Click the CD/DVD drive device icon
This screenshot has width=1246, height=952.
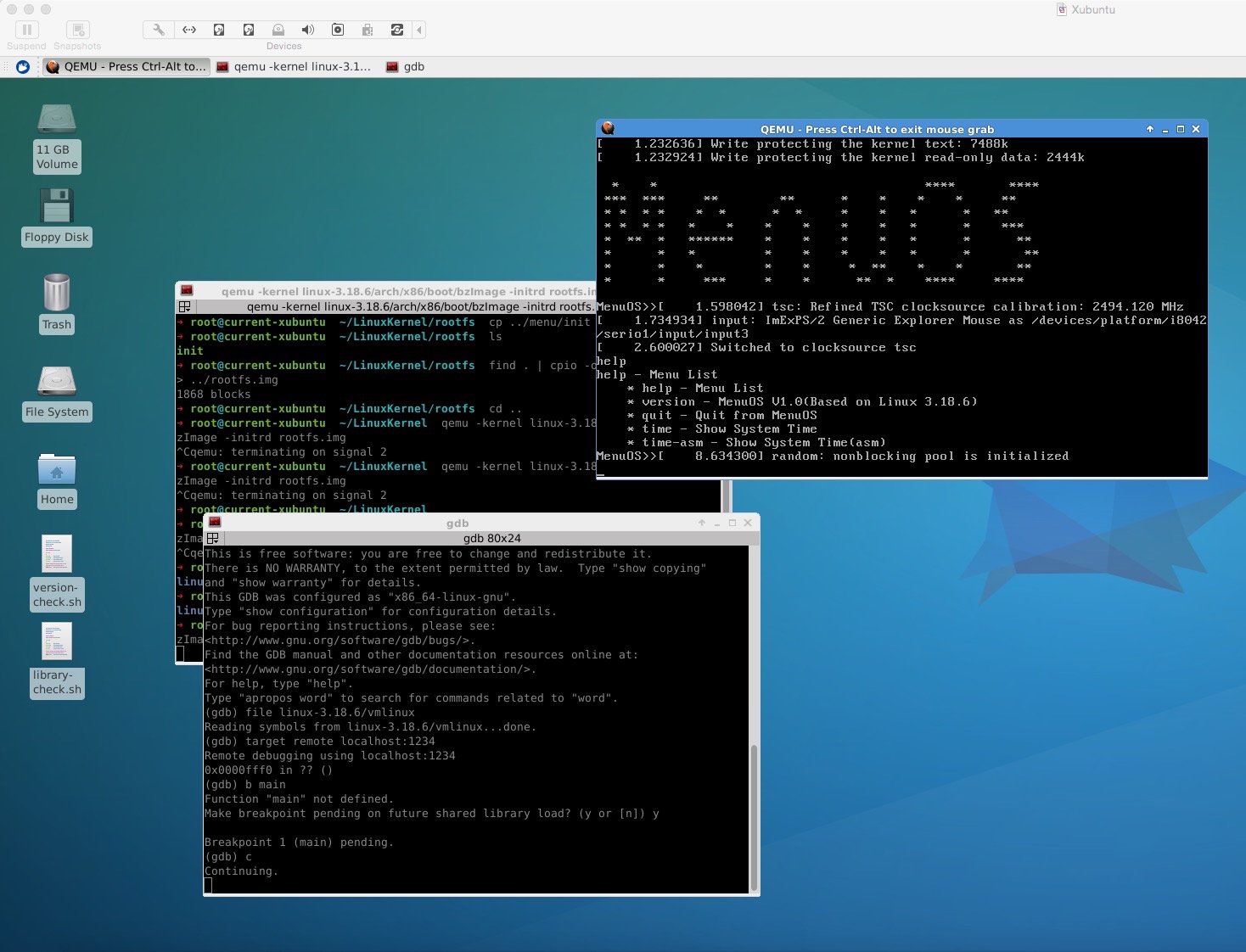click(278, 30)
